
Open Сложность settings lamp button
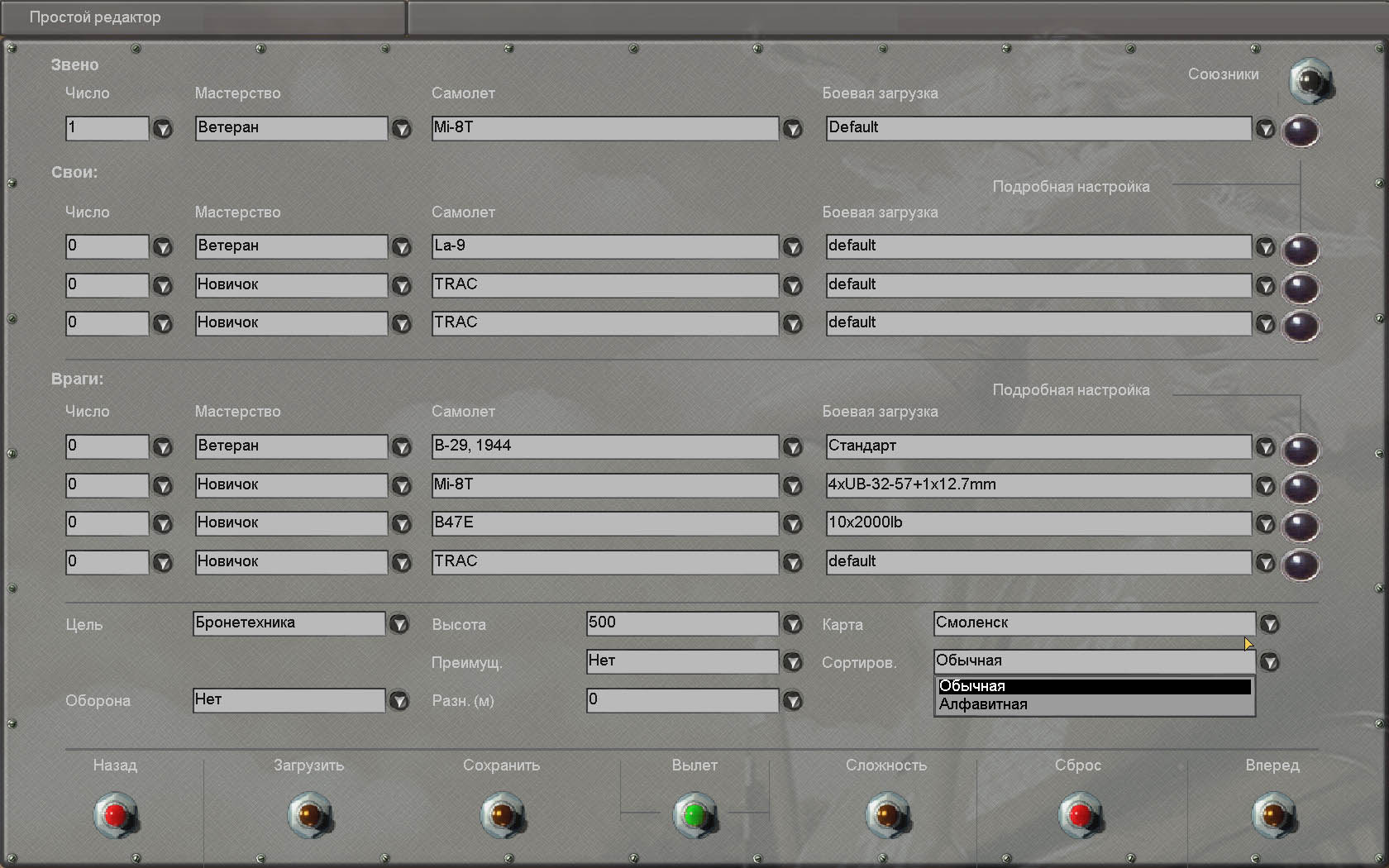click(888, 815)
